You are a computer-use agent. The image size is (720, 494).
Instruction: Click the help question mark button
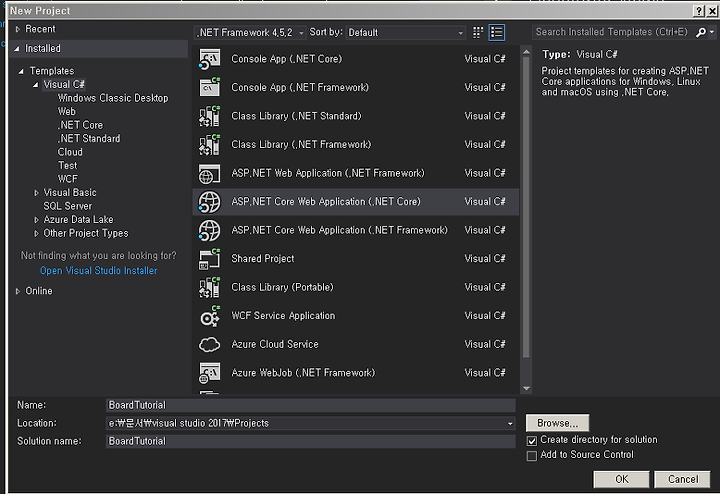click(x=698, y=11)
